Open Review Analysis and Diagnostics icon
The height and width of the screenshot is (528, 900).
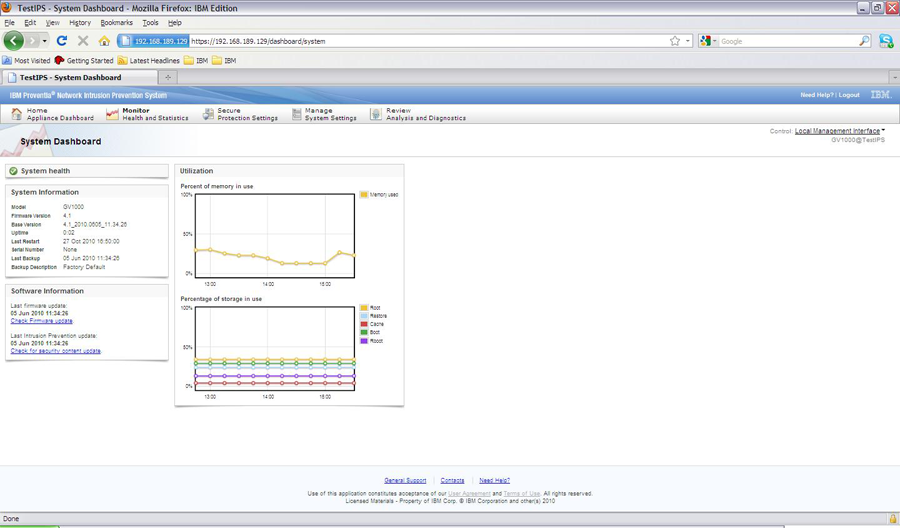[376, 114]
